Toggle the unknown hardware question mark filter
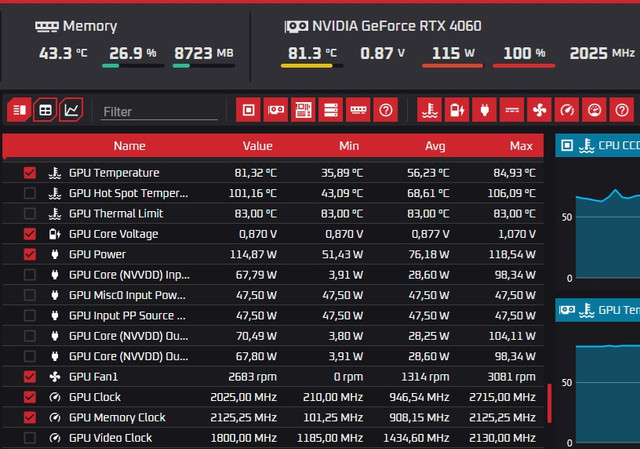The image size is (640, 449). pos(386,110)
